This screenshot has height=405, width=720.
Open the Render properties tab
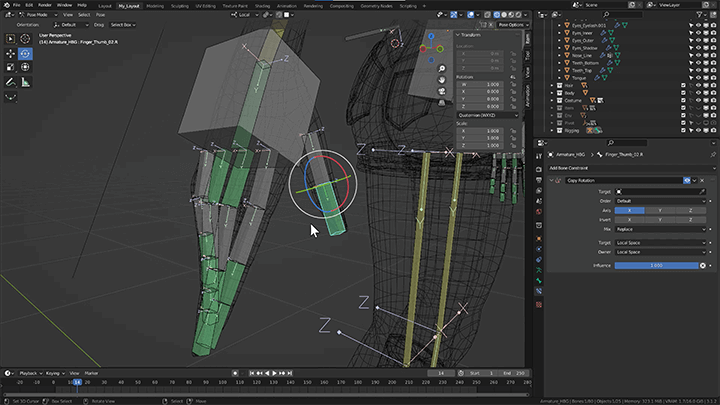coord(539,169)
